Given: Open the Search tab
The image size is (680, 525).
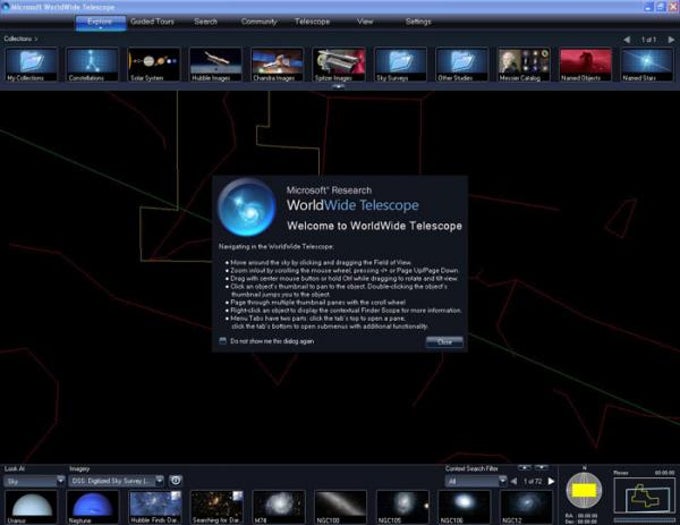Looking at the screenshot, I should pos(206,22).
